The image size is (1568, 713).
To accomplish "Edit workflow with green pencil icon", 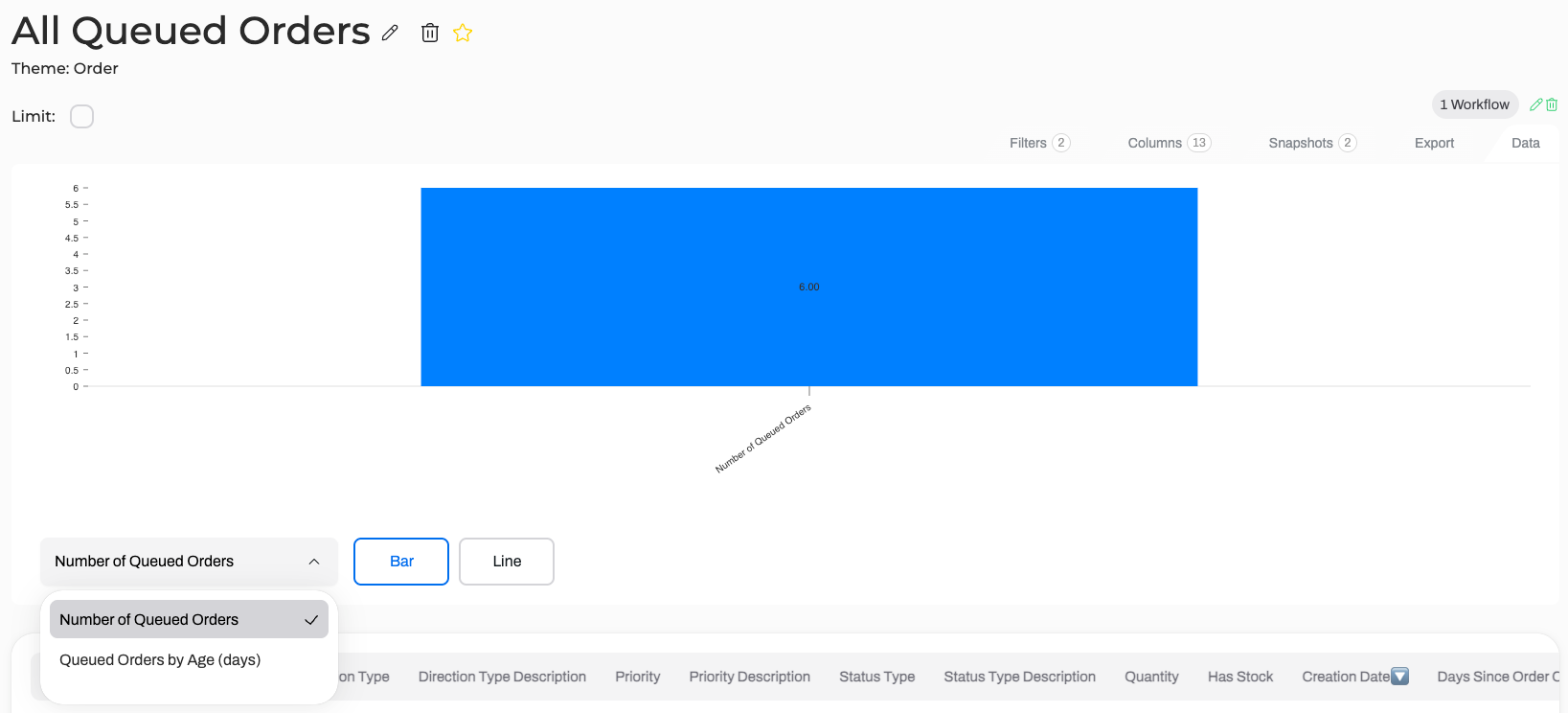I will (1535, 104).
